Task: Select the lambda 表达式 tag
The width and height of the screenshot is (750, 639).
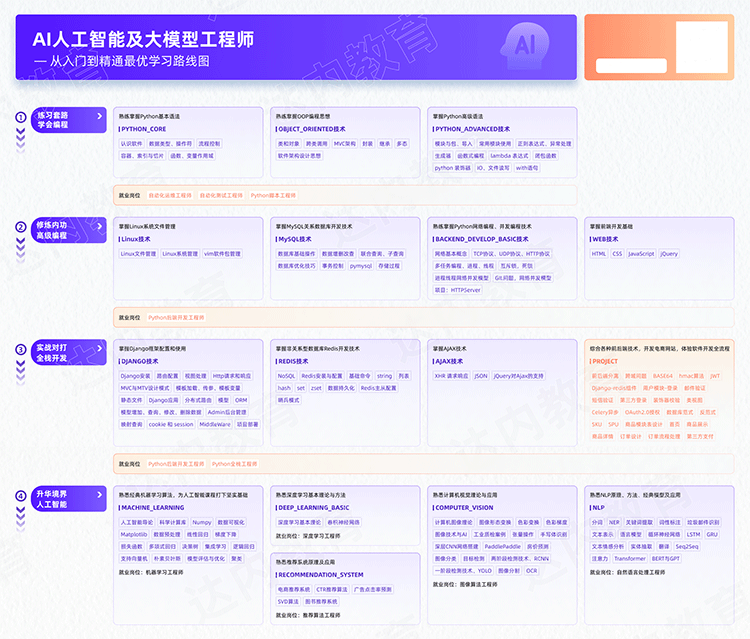Action: (x=509, y=156)
